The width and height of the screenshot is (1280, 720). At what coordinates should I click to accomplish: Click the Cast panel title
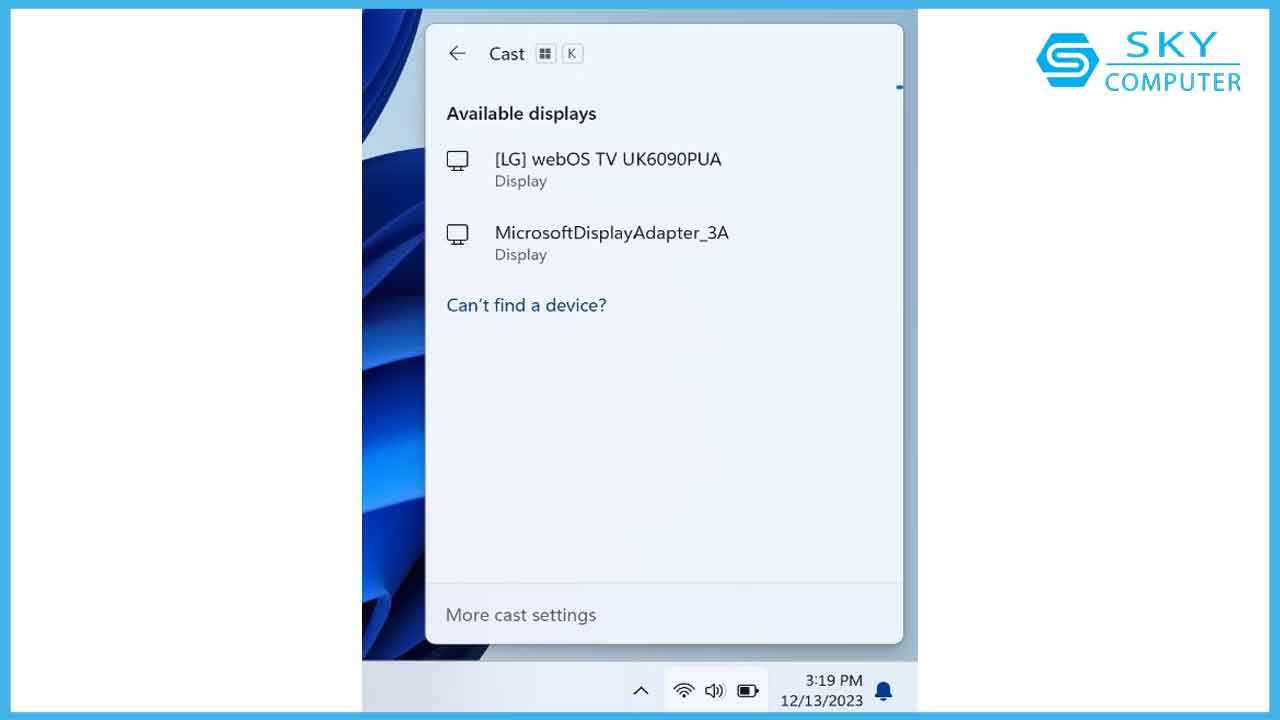tap(507, 54)
